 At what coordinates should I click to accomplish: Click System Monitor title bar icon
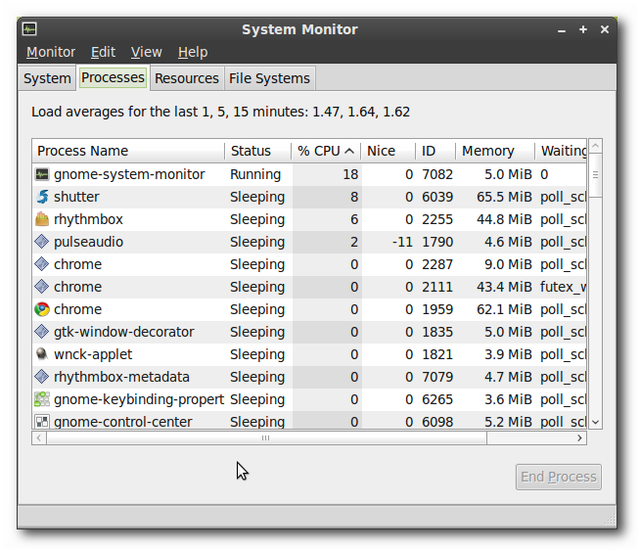coord(29,29)
